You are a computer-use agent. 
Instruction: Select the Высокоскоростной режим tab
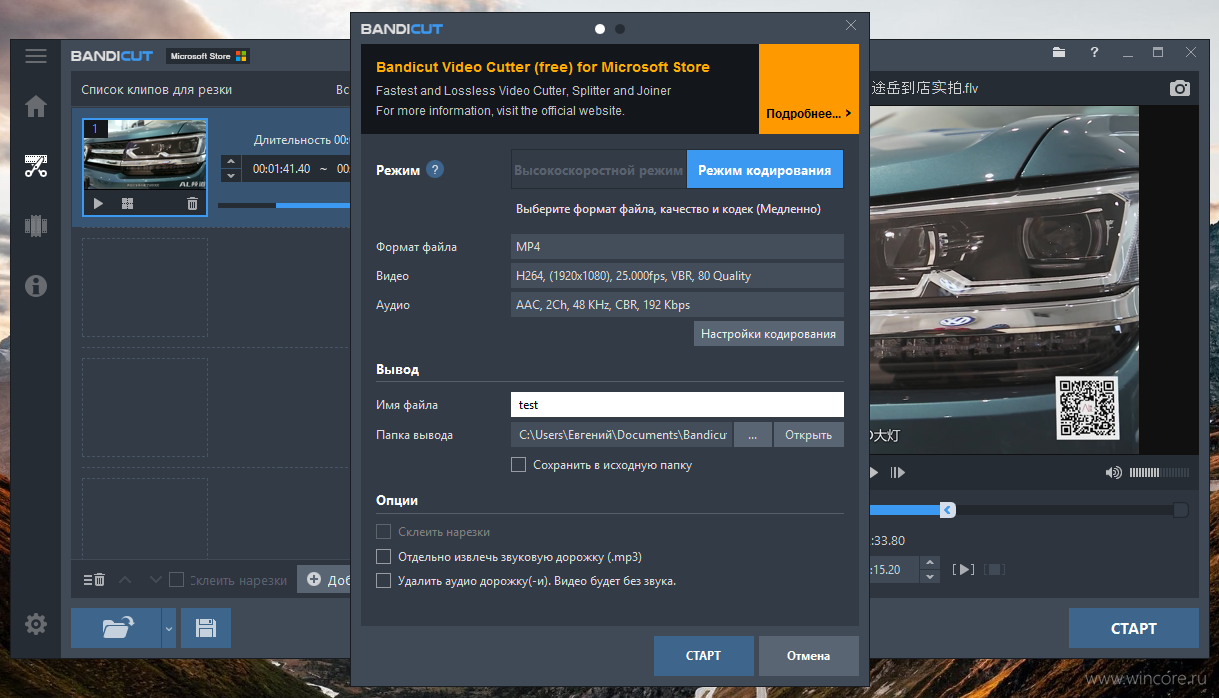click(598, 170)
